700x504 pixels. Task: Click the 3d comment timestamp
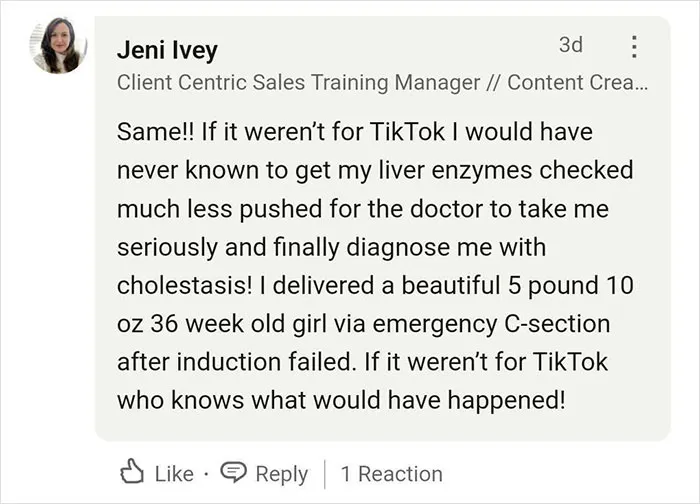tap(571, 45)
